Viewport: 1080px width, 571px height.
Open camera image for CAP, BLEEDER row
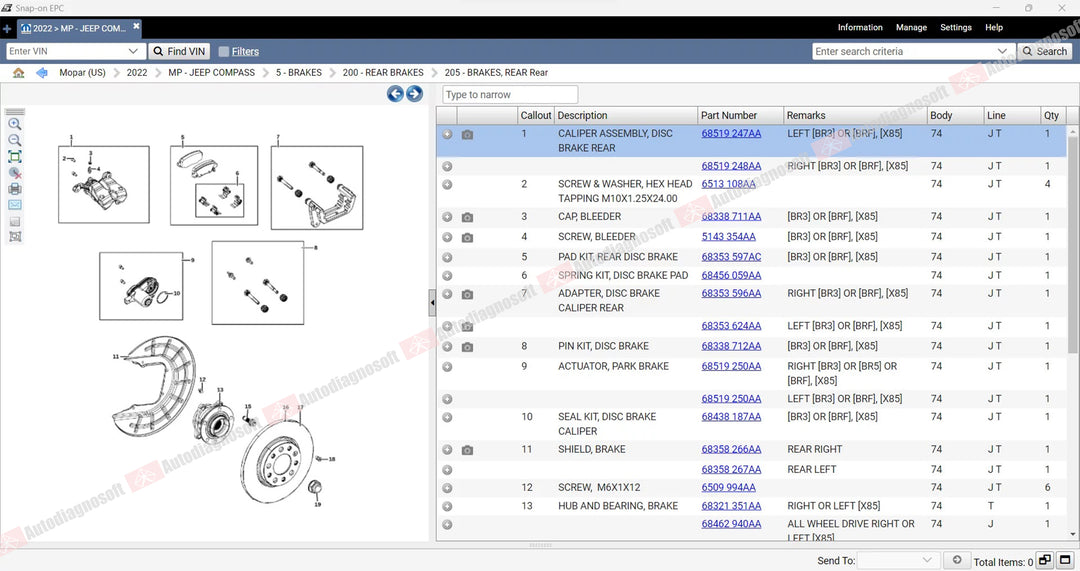(x=467, y=218)
